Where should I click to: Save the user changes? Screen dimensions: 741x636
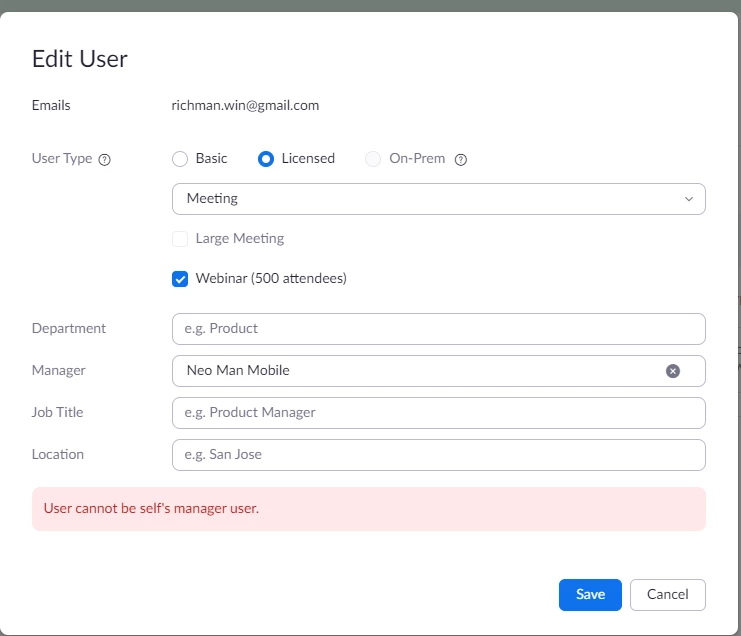coord(590,594)
